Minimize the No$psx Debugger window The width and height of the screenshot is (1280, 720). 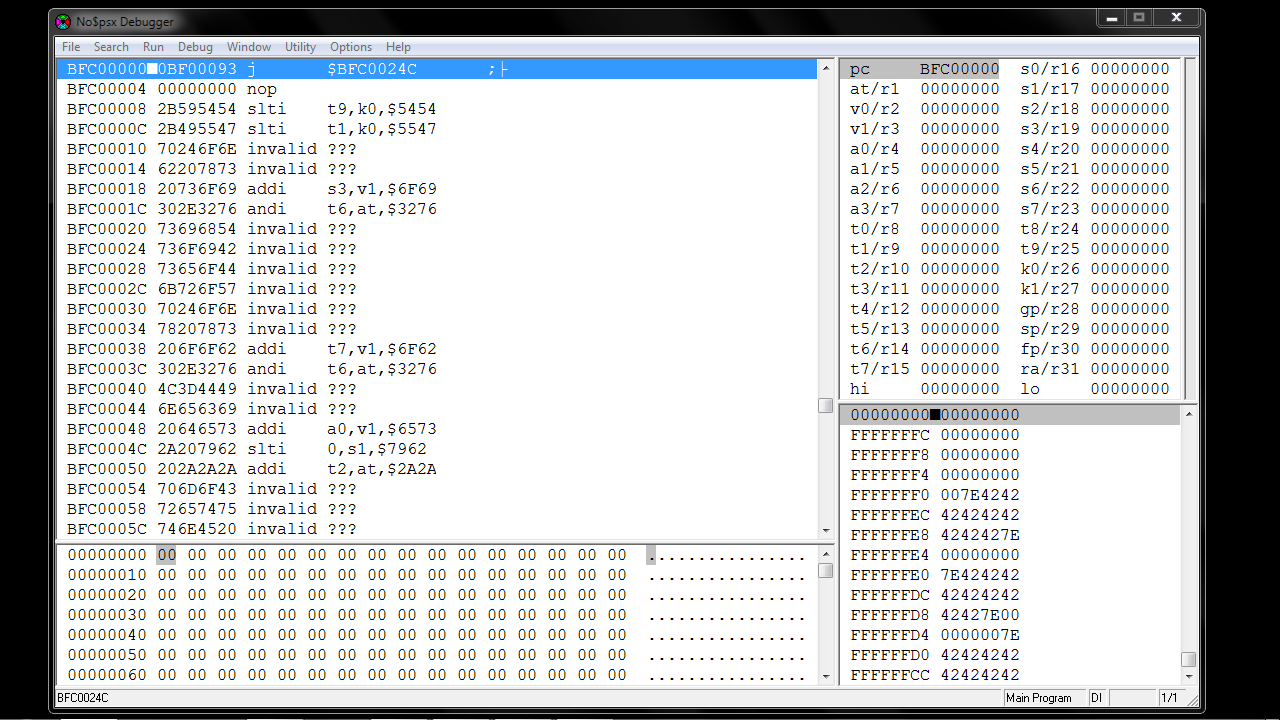pyautogui.click(x=1111, y=18)
